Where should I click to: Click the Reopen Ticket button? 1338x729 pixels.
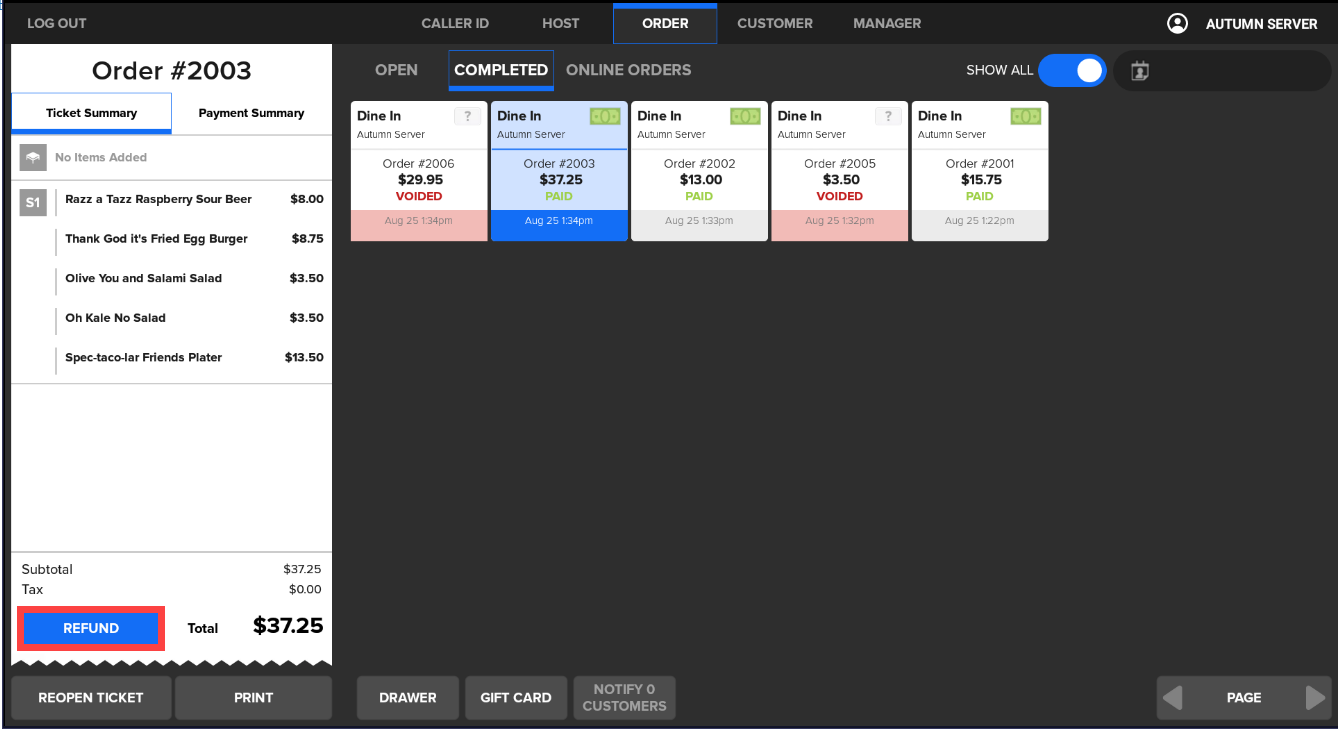pyautogui.click(x=91, y=698)
